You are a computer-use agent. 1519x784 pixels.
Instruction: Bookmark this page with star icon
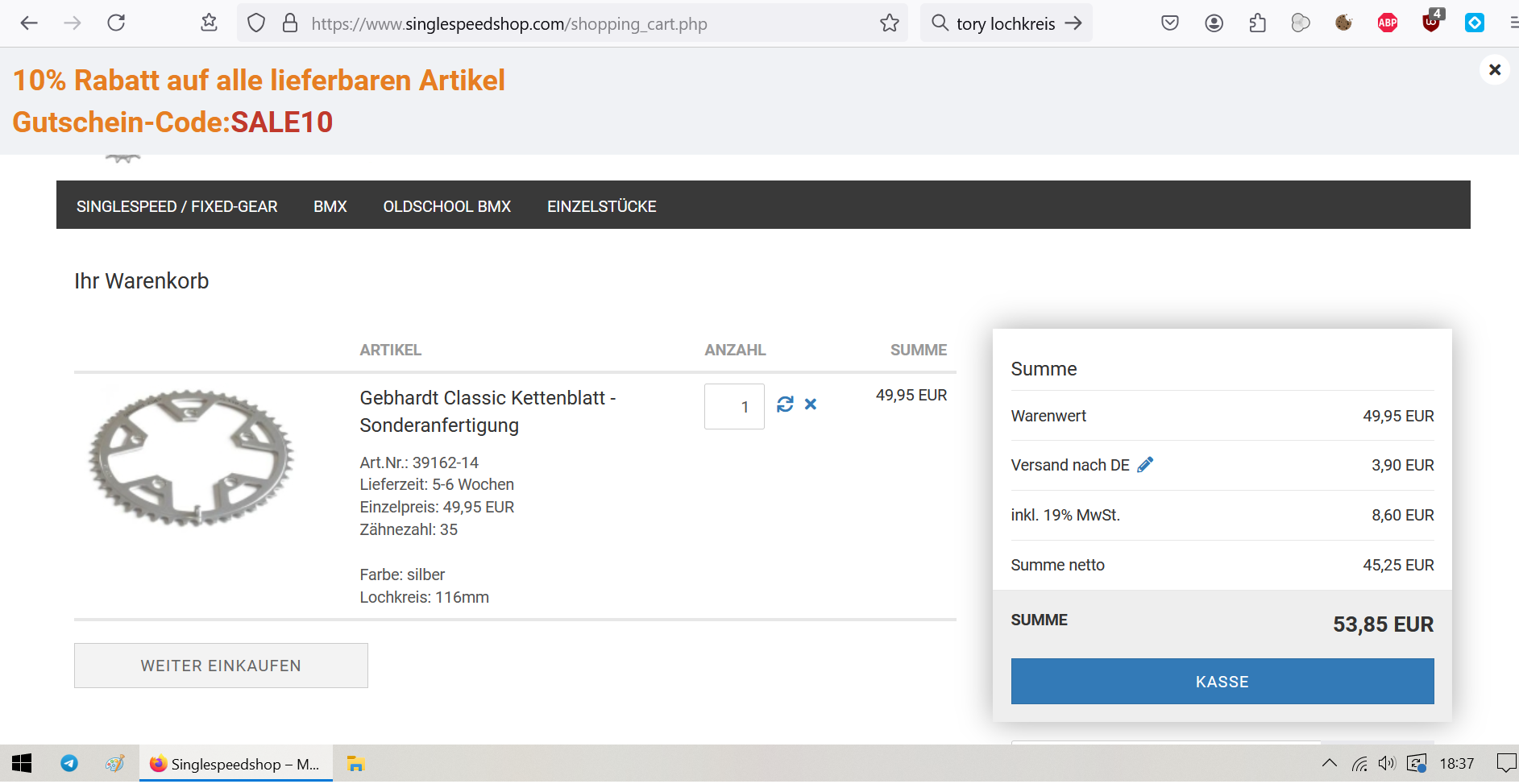(890, 23)
